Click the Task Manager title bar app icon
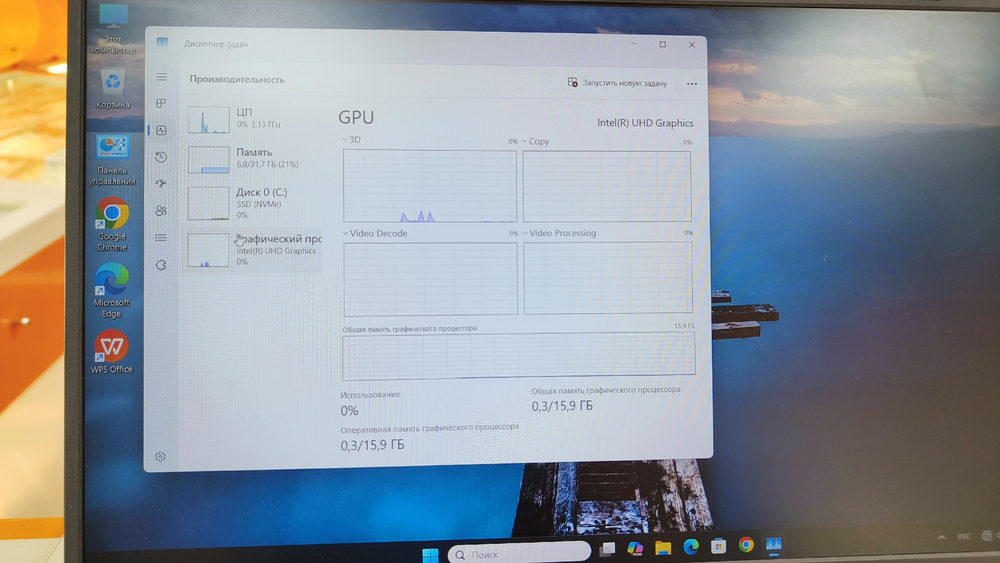1000x563 pixels. [x=162, y=42]
